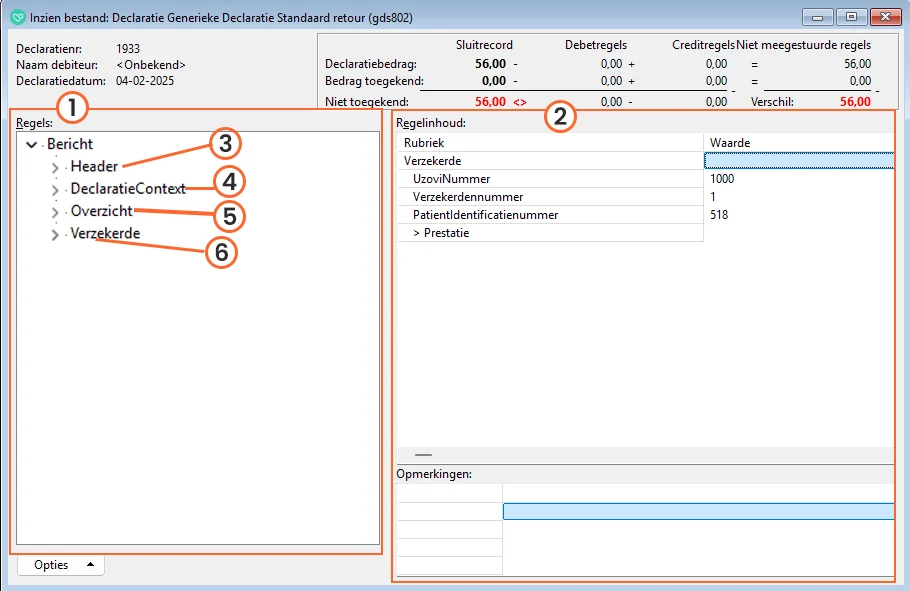Expand the Verzekerde chevron in Regels tree
Viewport: 910px width, 591px height.
pos(55,235)
